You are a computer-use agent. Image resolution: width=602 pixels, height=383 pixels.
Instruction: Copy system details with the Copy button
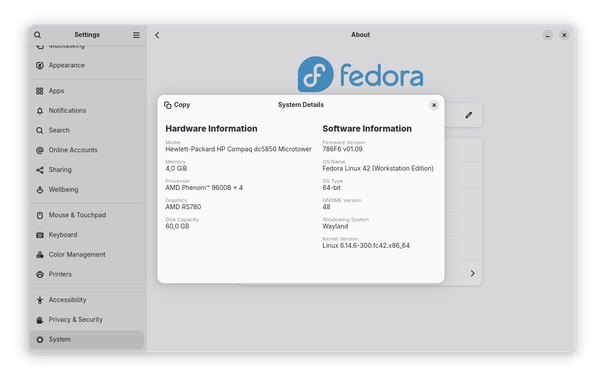pos(177,105)
